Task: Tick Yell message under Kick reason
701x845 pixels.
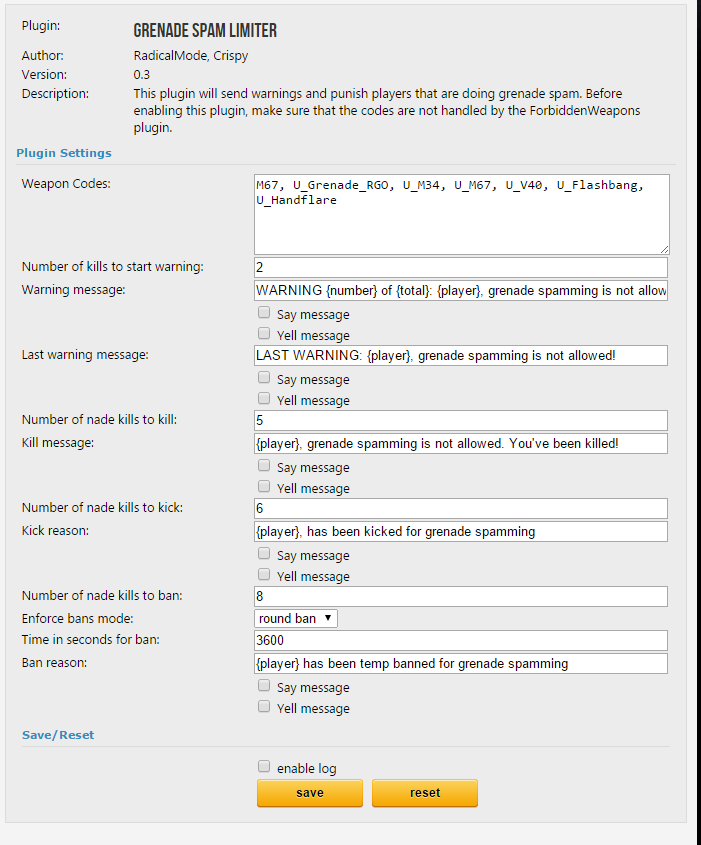Action: 264,576
